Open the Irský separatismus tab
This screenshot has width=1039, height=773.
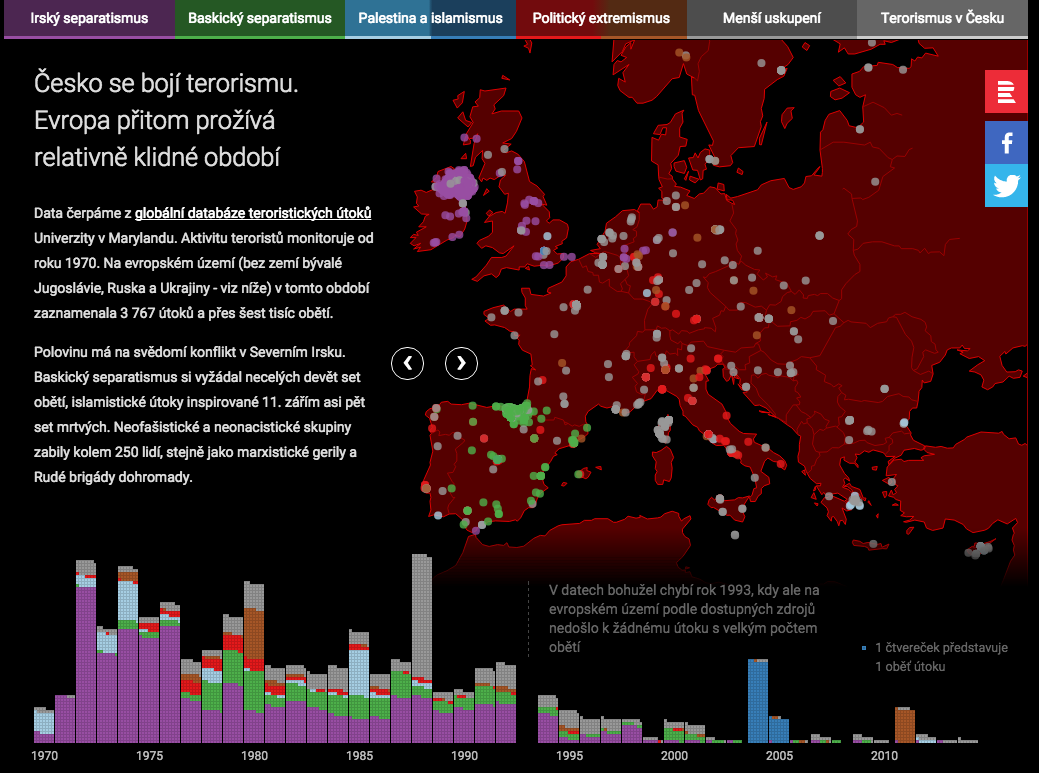point(89,19)
